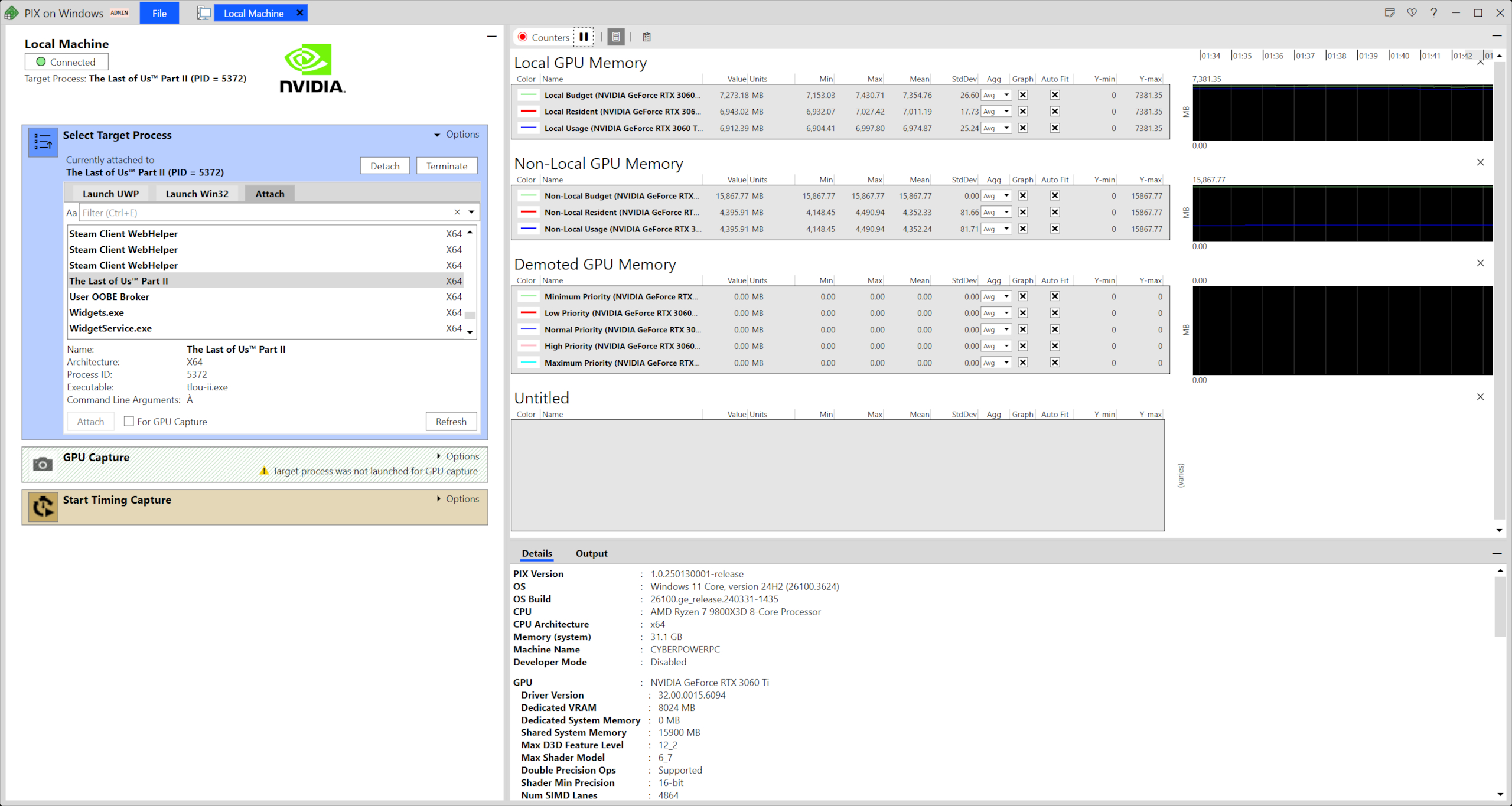The height and width of the screenshot is (806, 1512).
Task: Close the Local Machine tab
Action: [x=299, y=13]
